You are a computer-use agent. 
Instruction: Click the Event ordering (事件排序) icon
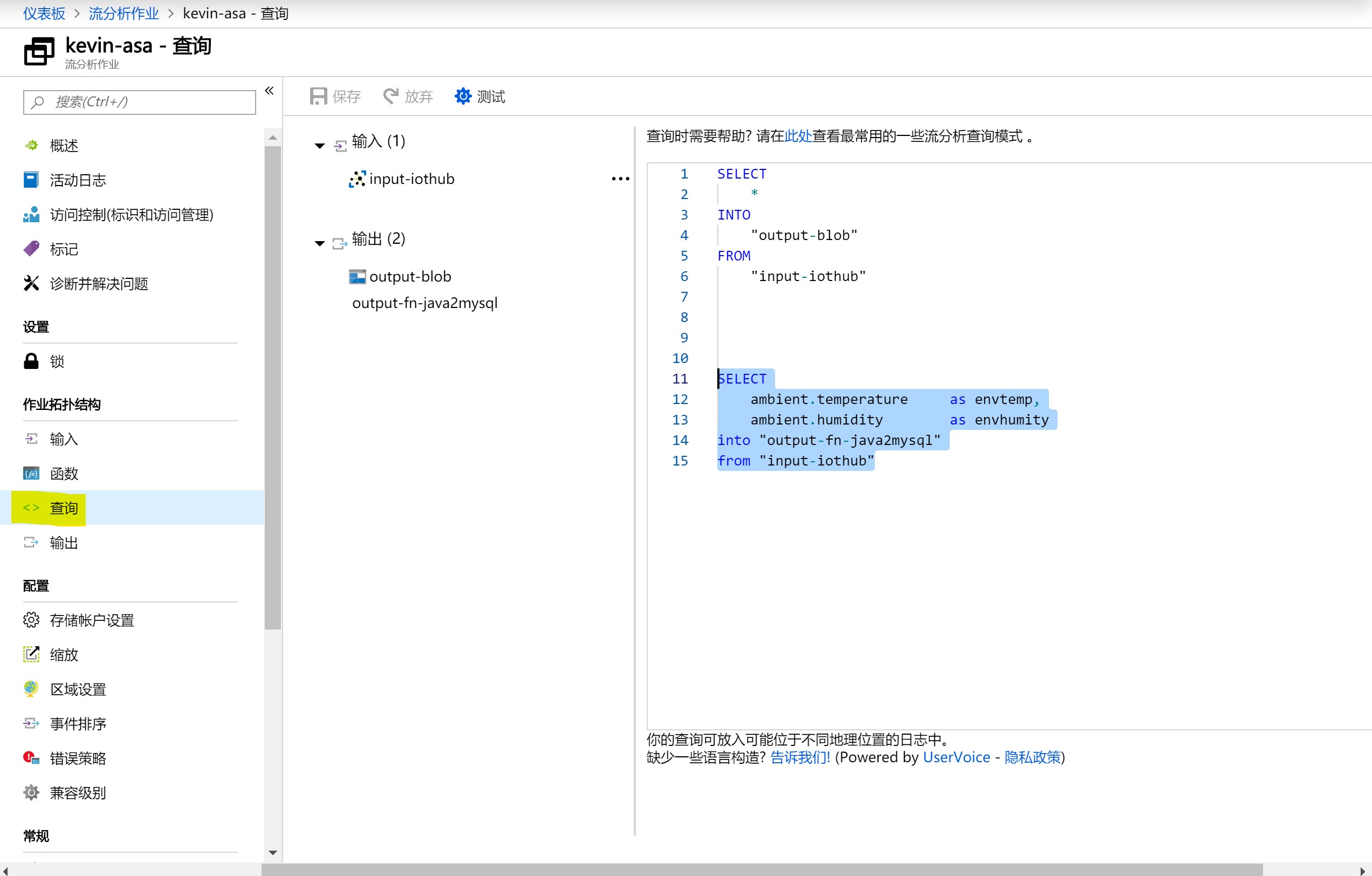click(x=31, y=724)
